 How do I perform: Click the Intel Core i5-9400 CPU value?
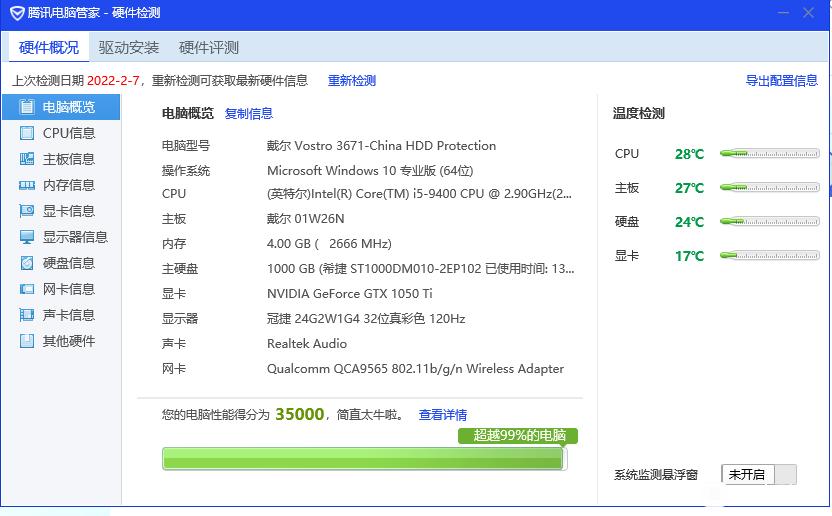419,194
